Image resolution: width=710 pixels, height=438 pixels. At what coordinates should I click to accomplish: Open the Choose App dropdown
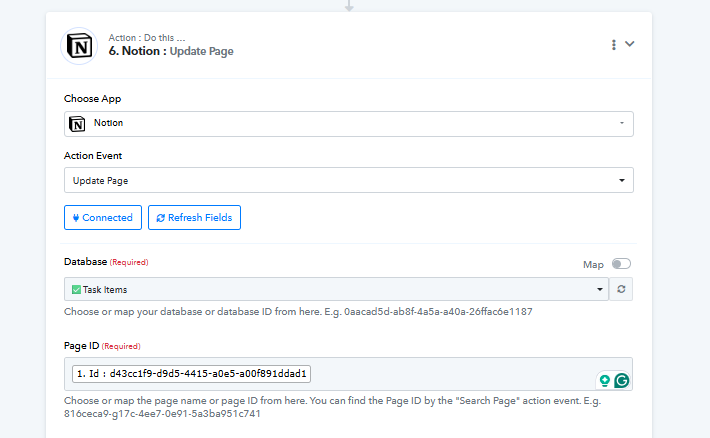pos(348,123)
